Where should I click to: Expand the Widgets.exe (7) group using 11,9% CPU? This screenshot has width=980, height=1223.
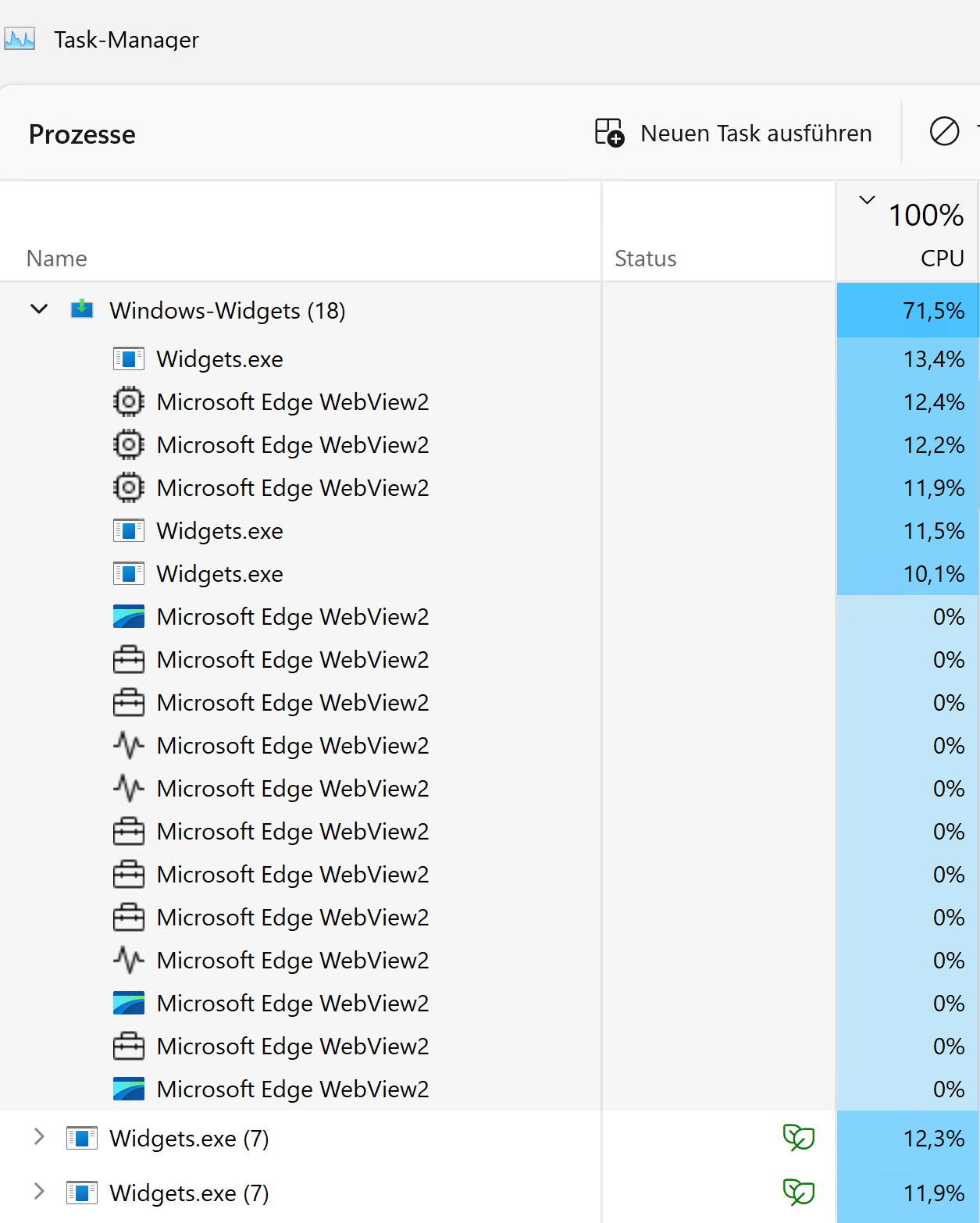[x=39, y=1192]
